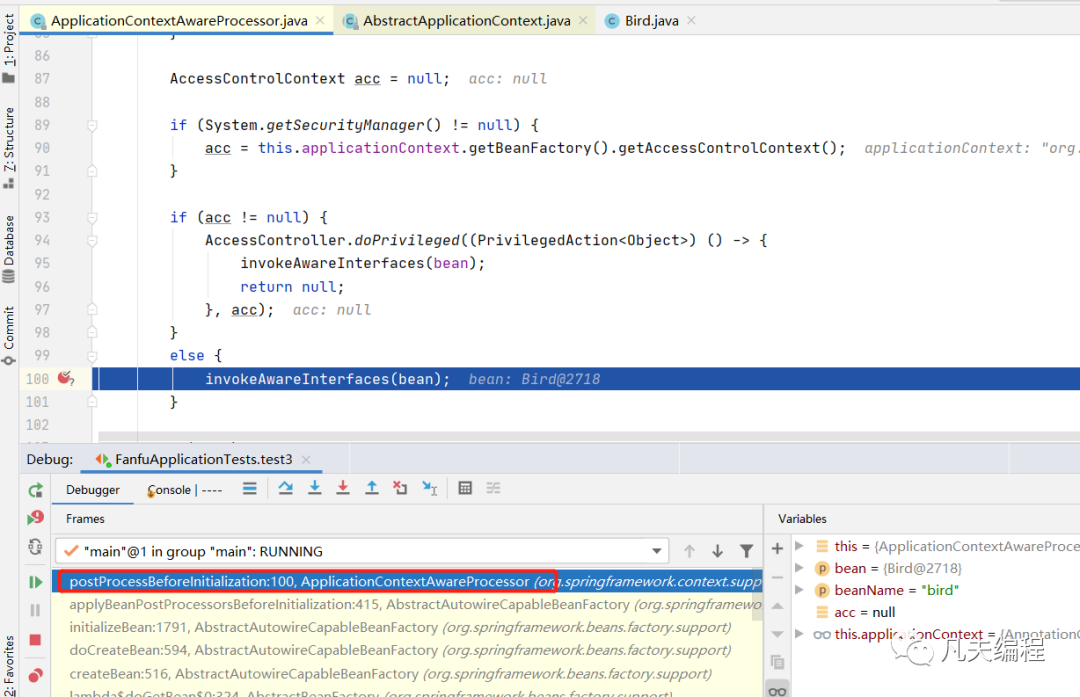The image size is (1080, 697).
Task: Collapse the lambda fold at line 94
Action: [x=92, y=240]
